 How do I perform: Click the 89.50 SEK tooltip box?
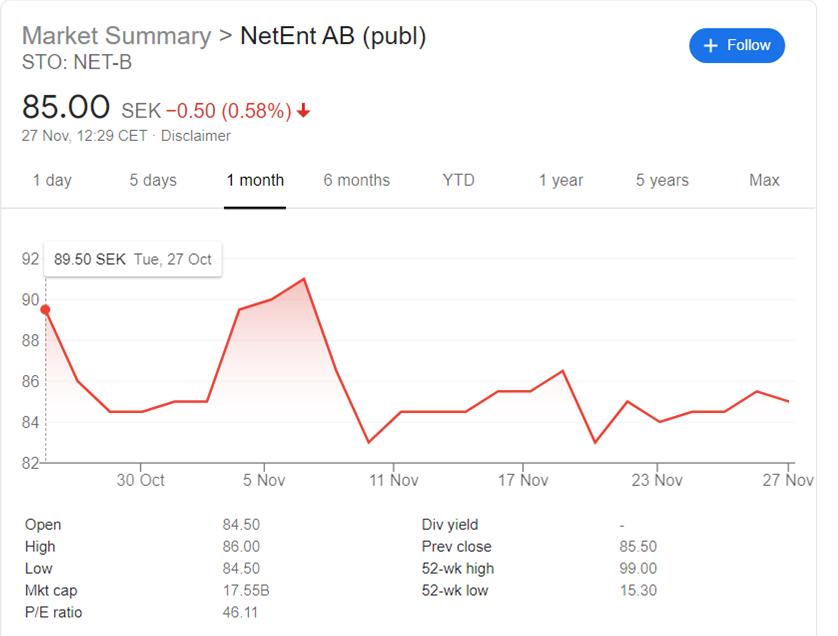(133, 259)
